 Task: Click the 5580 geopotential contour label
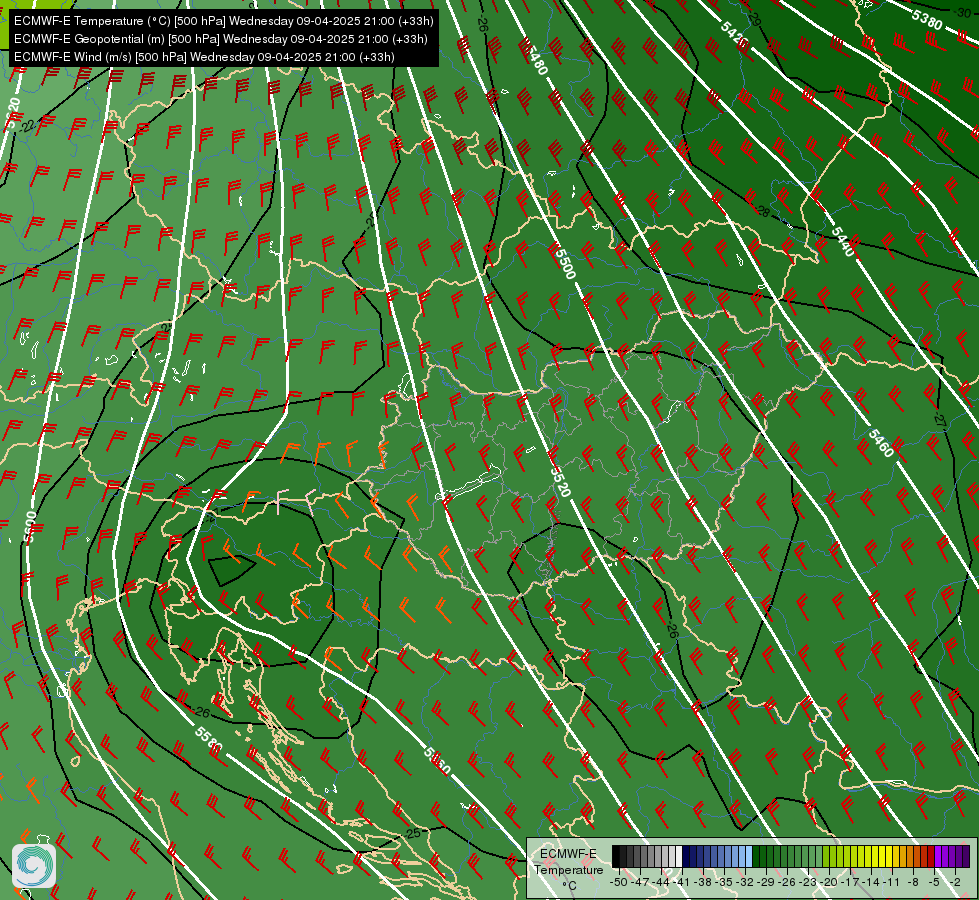208,739
